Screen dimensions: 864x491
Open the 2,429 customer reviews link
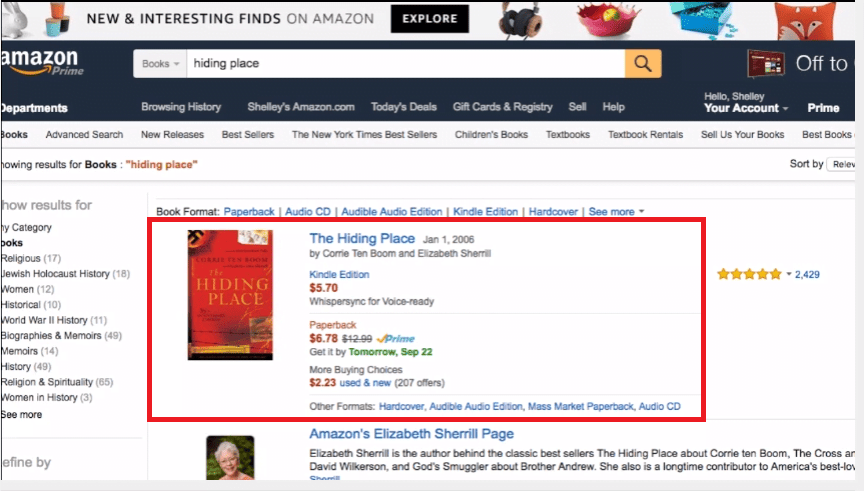(807, 274)
